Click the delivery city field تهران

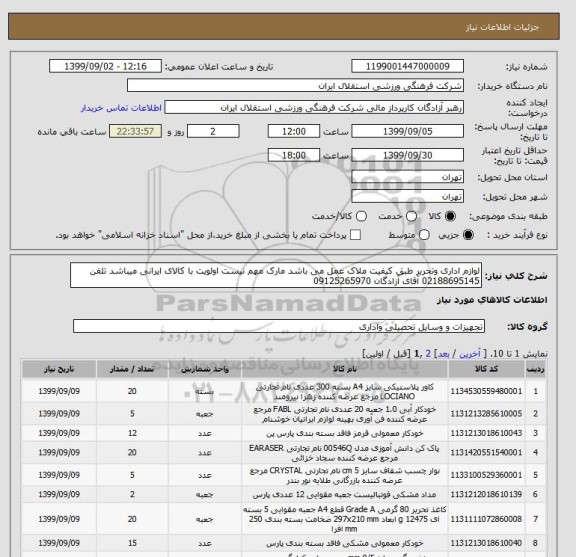point(407,197)
